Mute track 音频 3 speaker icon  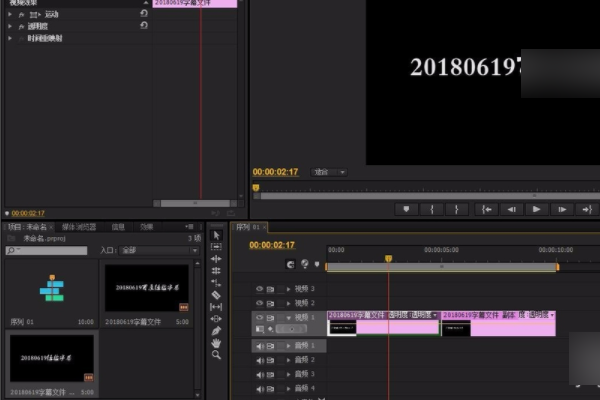click(x=260, y=374)
